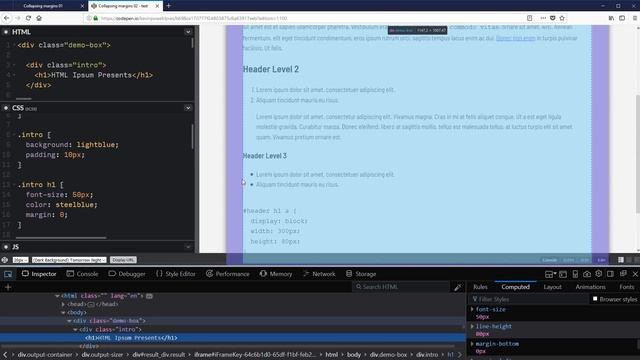
Task: Open the Tomorrow Night theme dropdown
Action: click(69, 260)
